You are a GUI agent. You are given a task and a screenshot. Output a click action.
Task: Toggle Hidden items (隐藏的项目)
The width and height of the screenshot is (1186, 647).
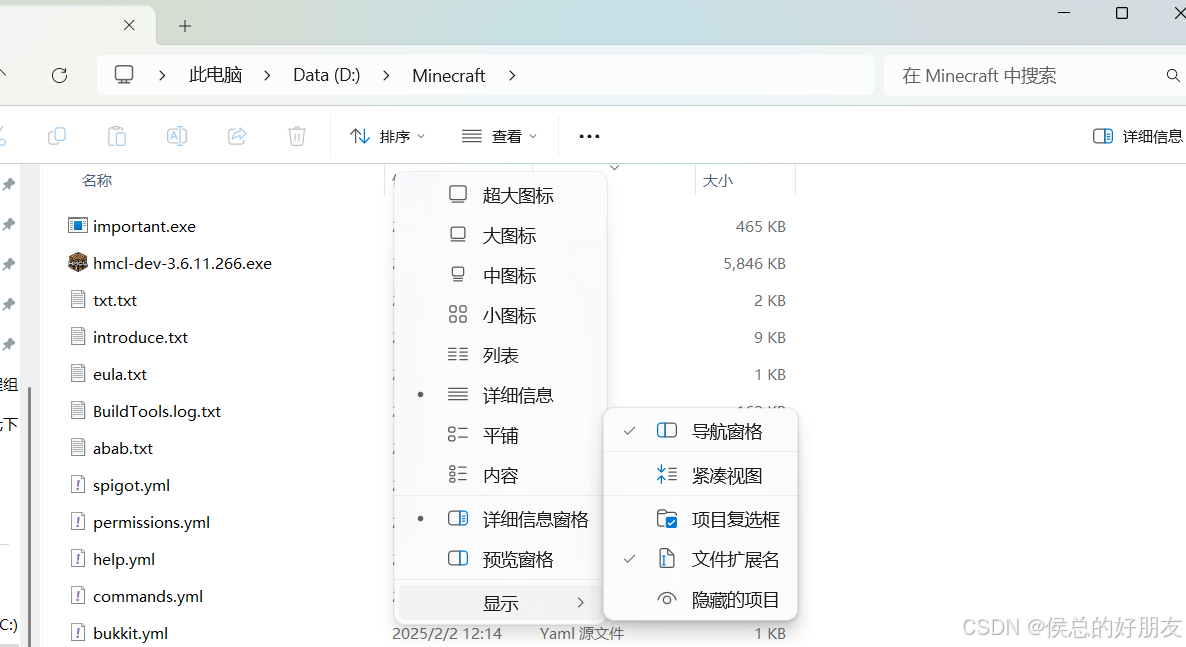[x=700, y=599]
